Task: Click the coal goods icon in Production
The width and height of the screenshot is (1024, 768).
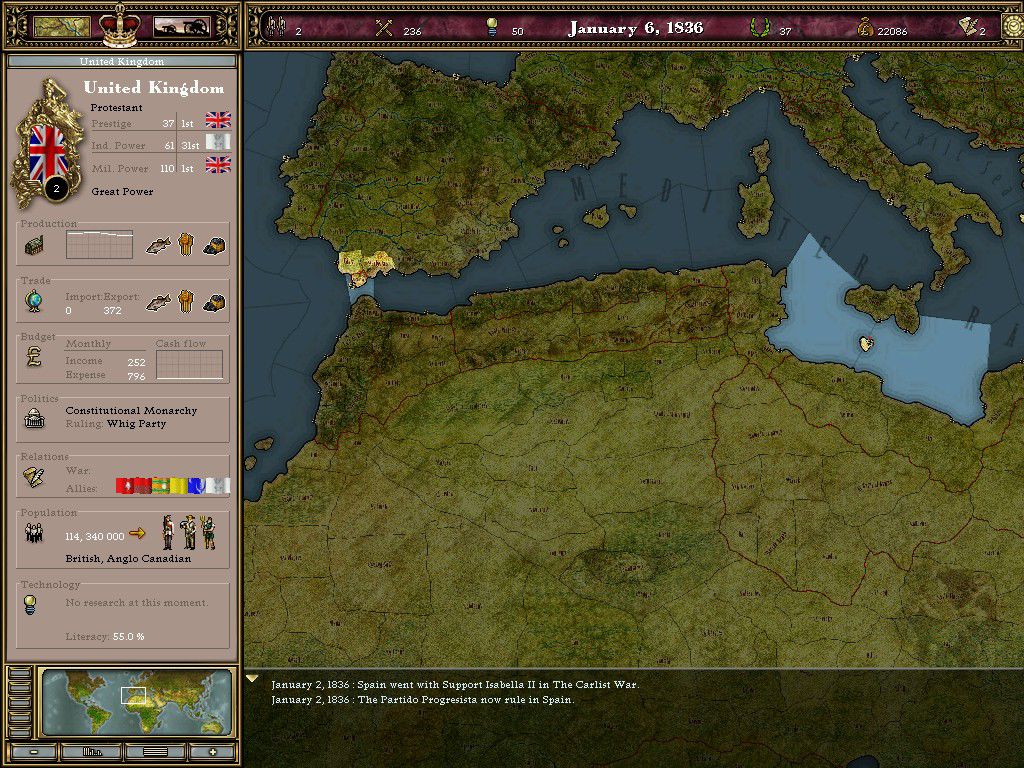Action: click(214, 246)
